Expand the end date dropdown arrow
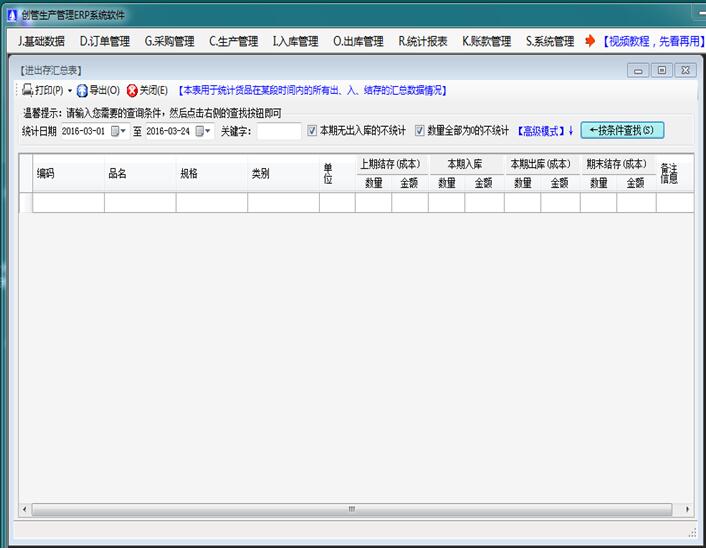The width and height of the screenshot is (706, 550). pyautogui.click(x=209, y=132)
